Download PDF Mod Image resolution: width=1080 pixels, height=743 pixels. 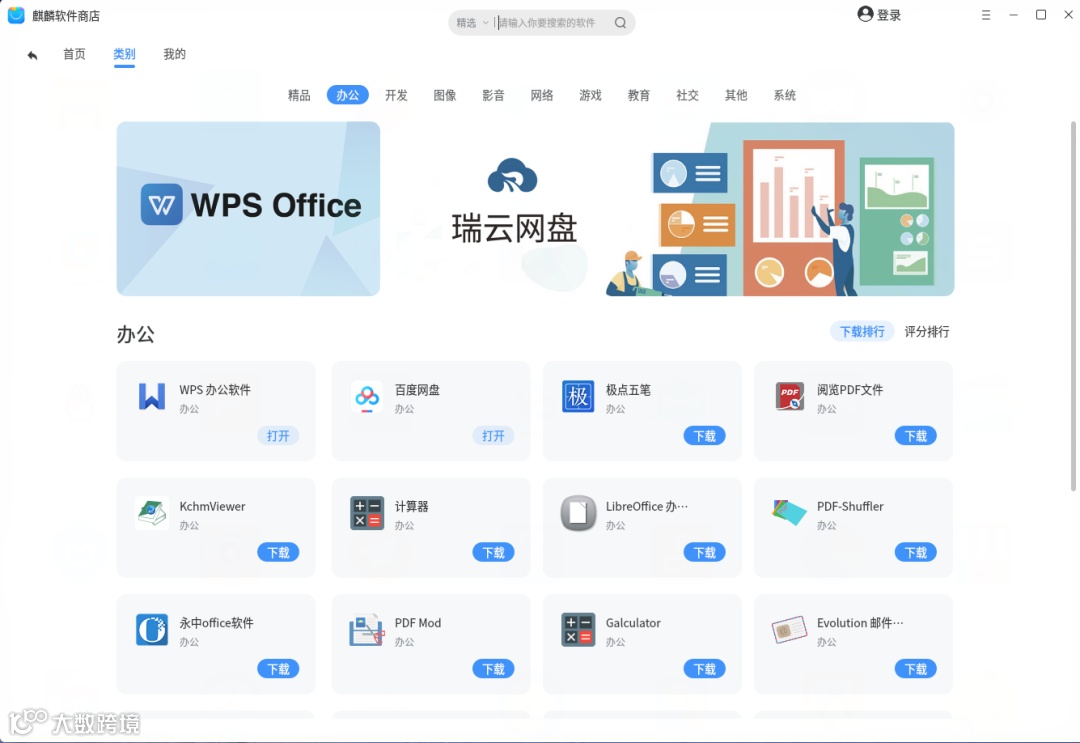(x=493, y=669)
